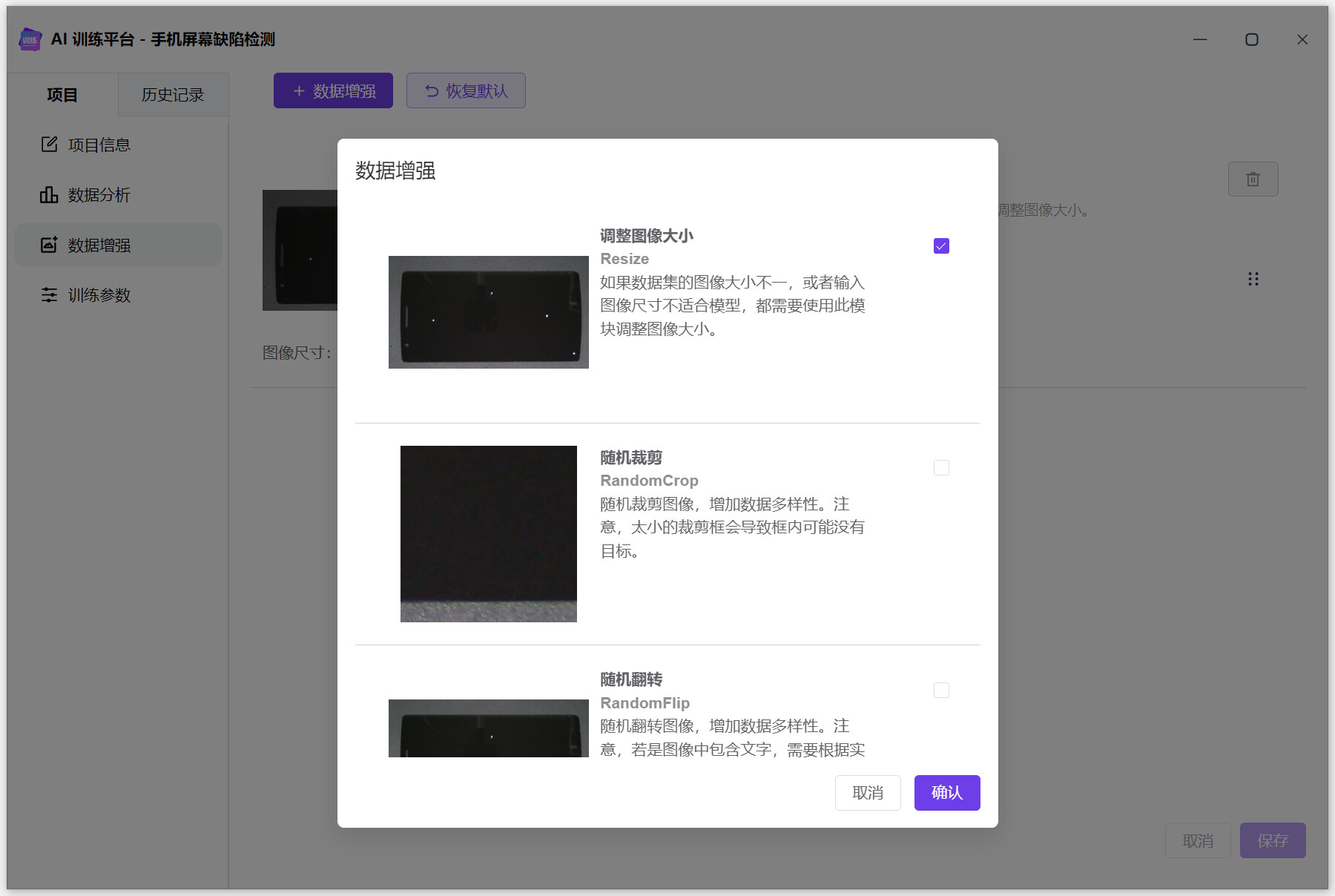Image resolution: width=1335 pixels, height=896 pixels.
Task: Enable the 随机翻转 RandomFlip checkbox
Action: [941, 690]
